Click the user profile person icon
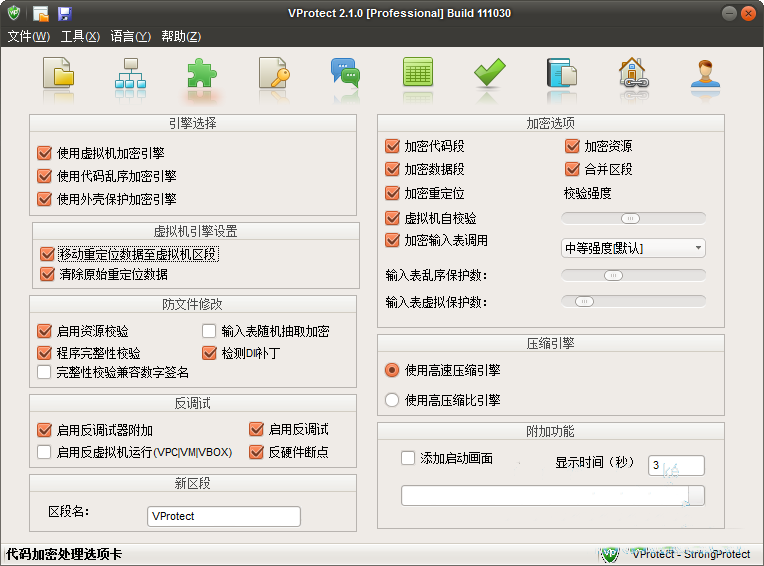The height and width of the screenshot is (566, 764). [x=706, y=76]
